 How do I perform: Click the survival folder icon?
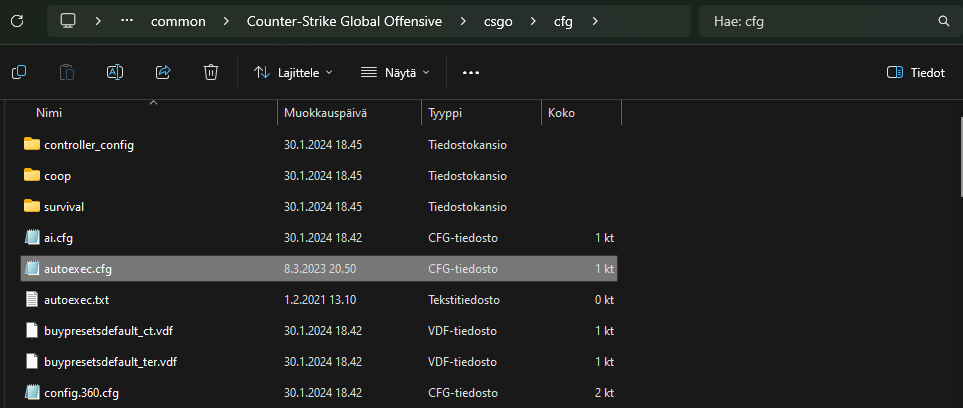pos(32,206)
